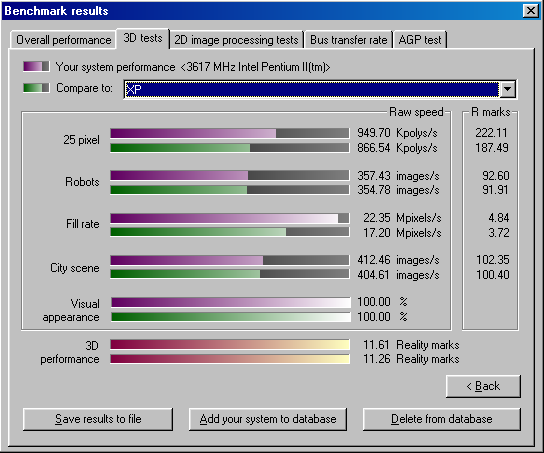
Task: Click Save results to file
Action: [x=98, y=419]
